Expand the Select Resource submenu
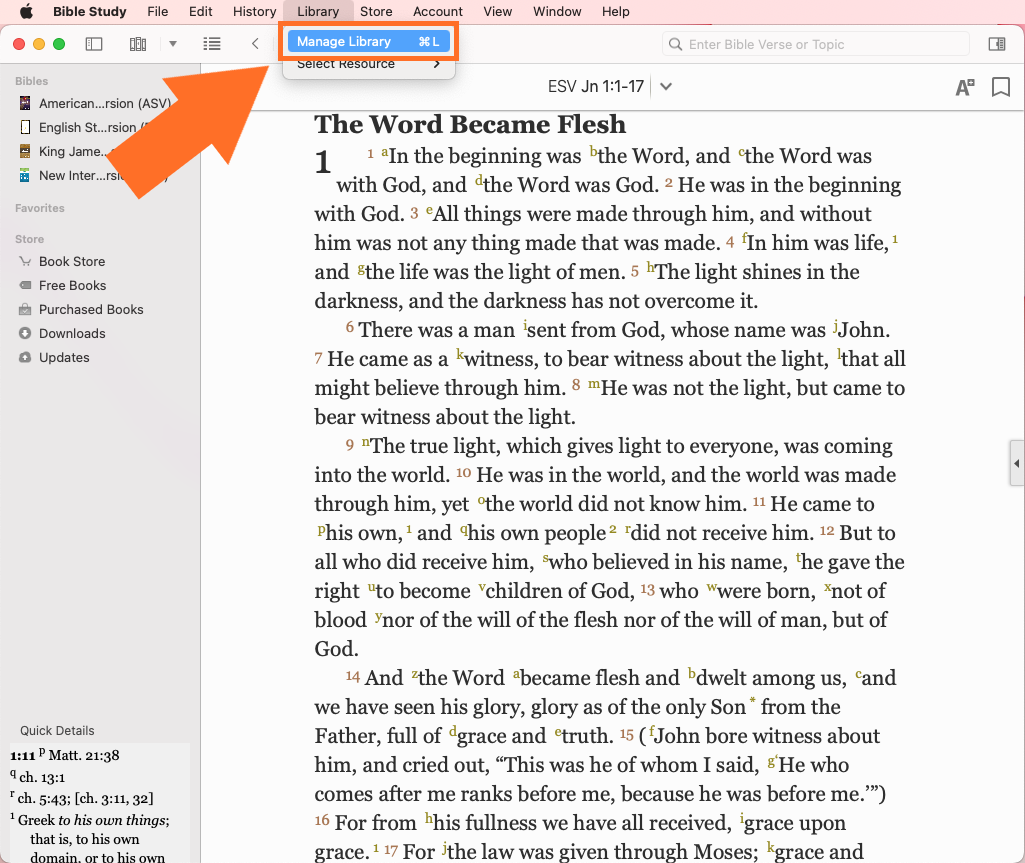Screen dimensions: 1025x863 click(x=369, y=63)
